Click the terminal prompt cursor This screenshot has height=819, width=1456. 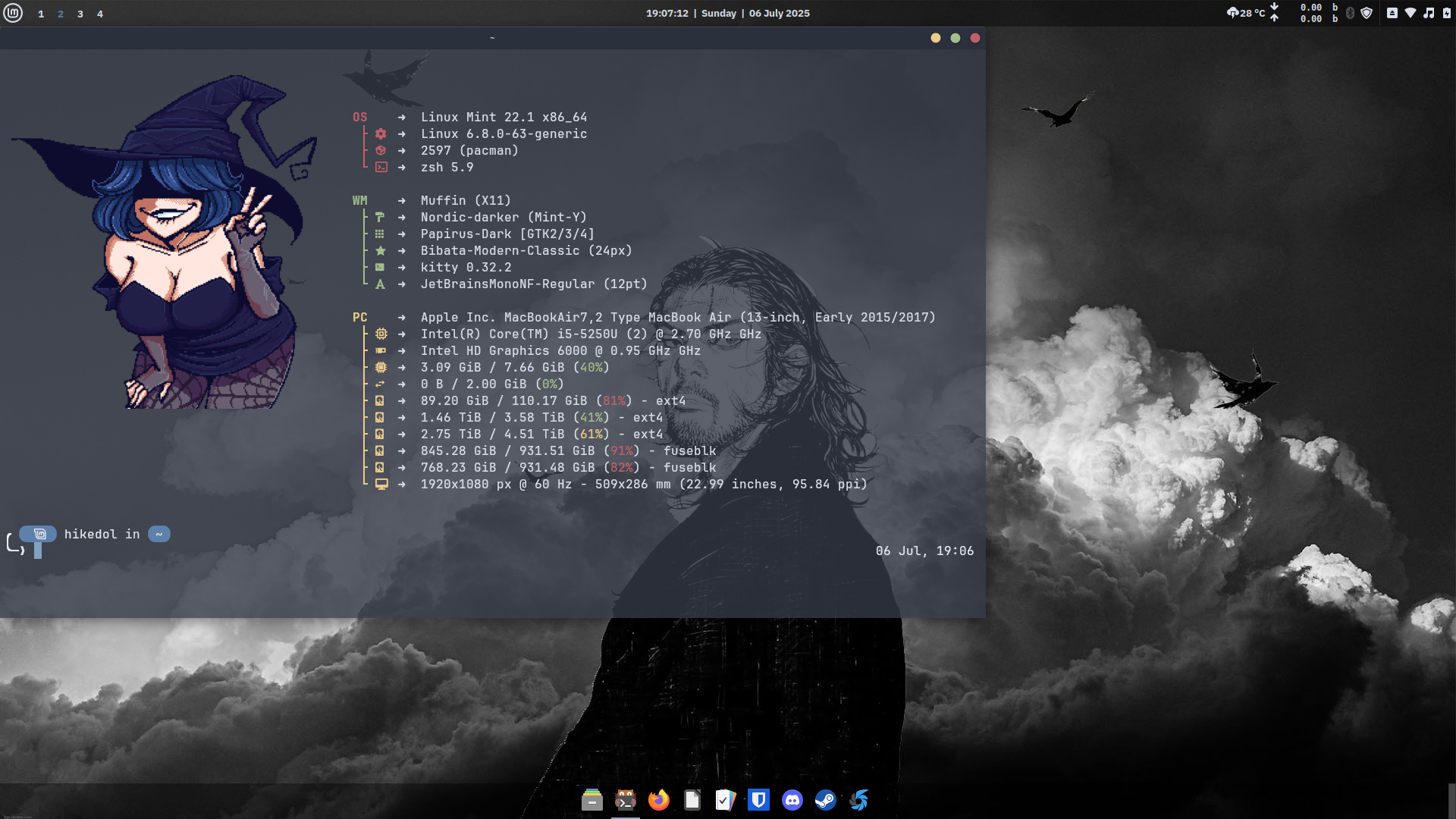click(38, 551)
